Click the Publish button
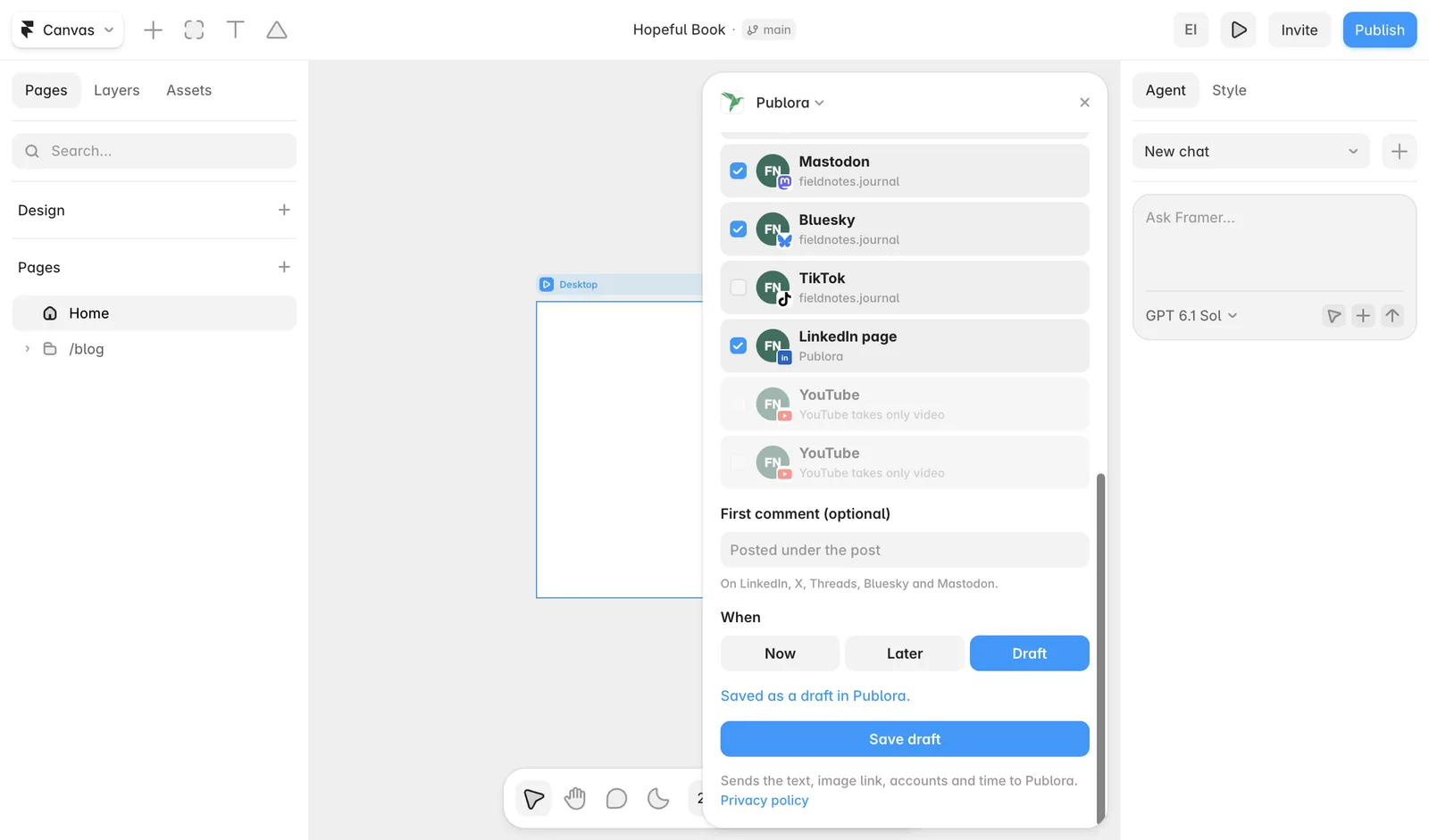Screen dimensions: 1429x840 [x=1380, y=29]
